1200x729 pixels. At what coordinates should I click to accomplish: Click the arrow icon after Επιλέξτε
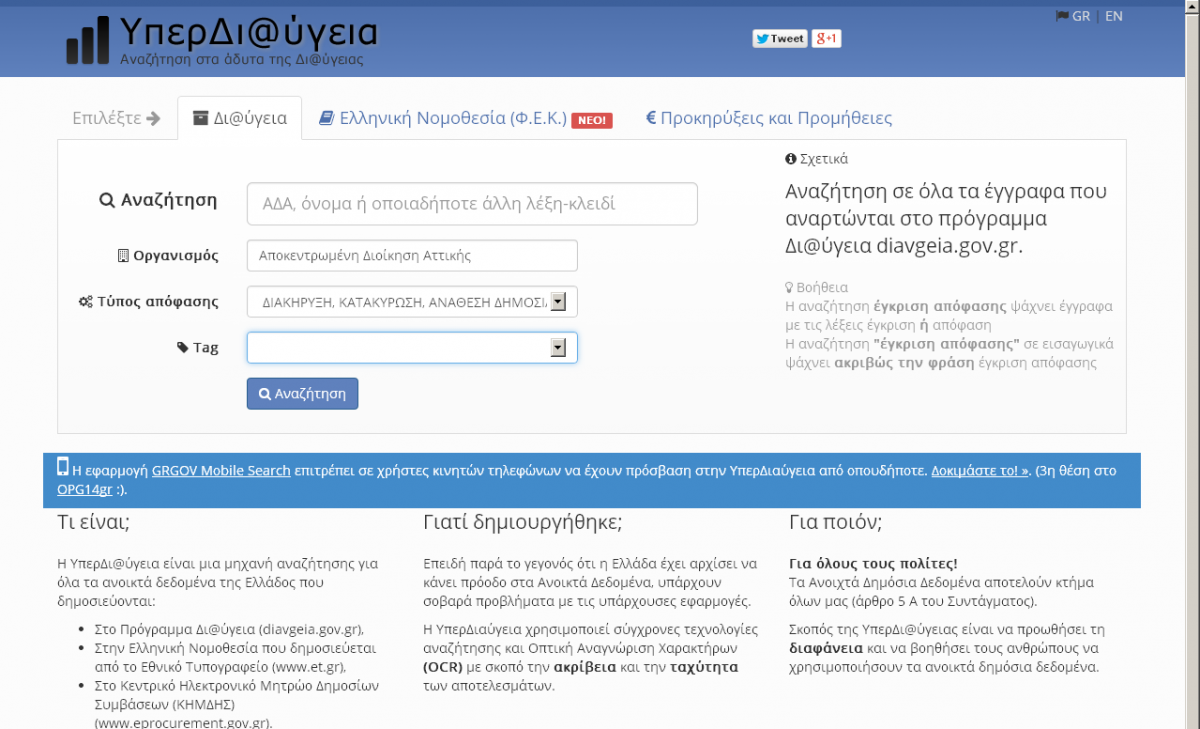(153, 118)
